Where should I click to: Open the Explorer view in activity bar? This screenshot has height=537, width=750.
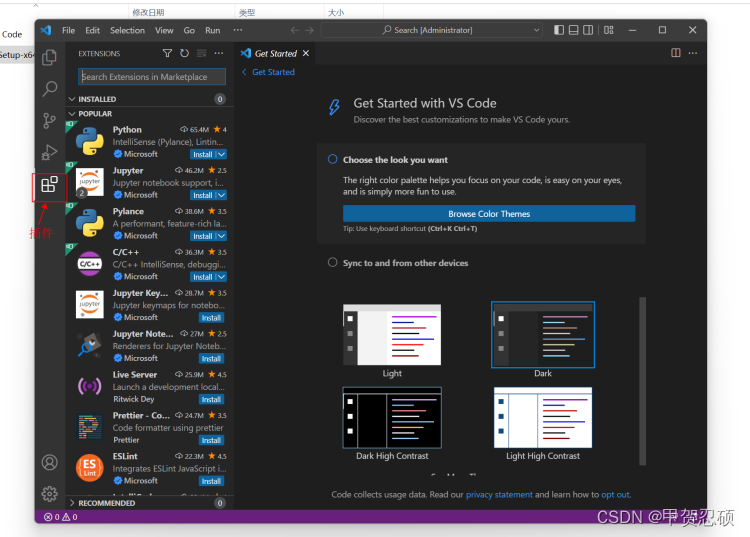(x=49, y=57)
